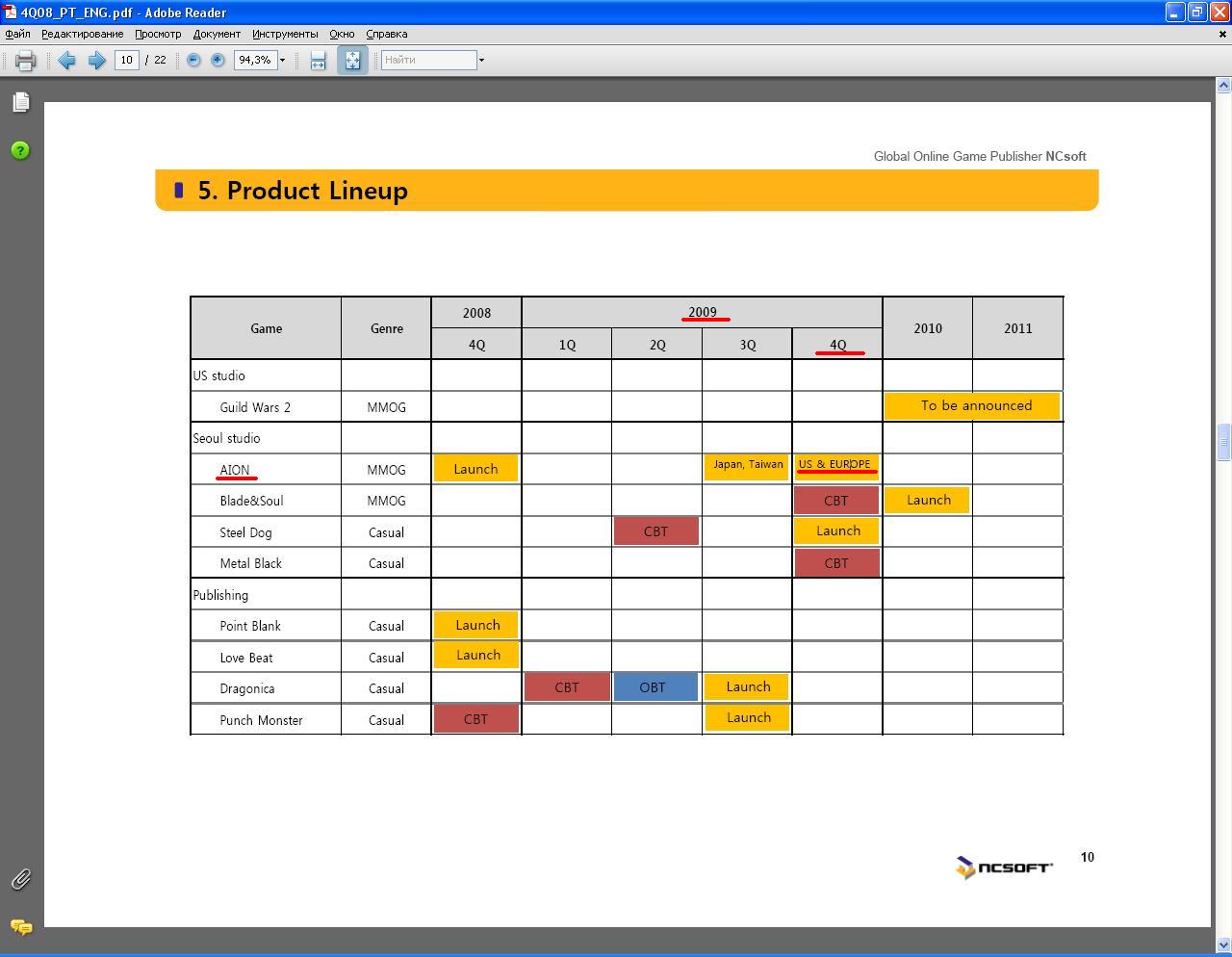Click the page number input field
1232x957 pixels.
(126, 60)
